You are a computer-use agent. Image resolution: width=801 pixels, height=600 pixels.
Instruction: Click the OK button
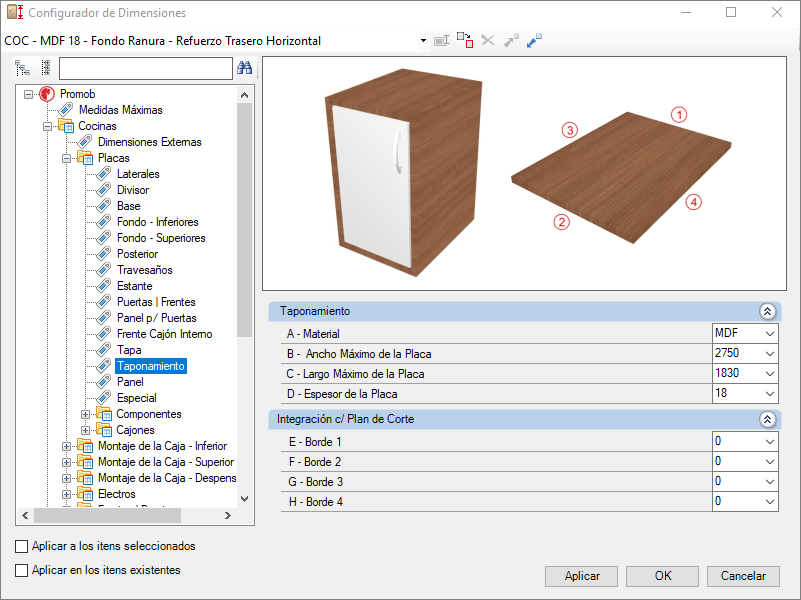click(663, 576)
